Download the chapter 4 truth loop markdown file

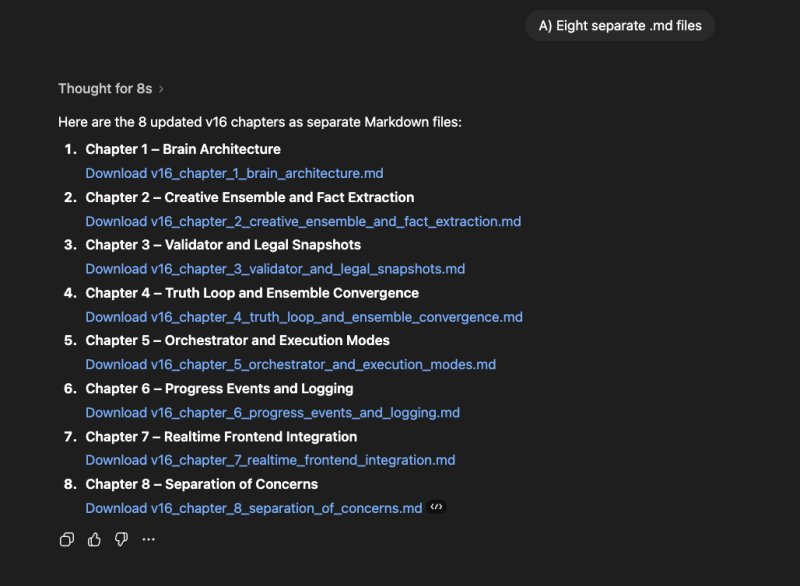click(x=304, y=317)
